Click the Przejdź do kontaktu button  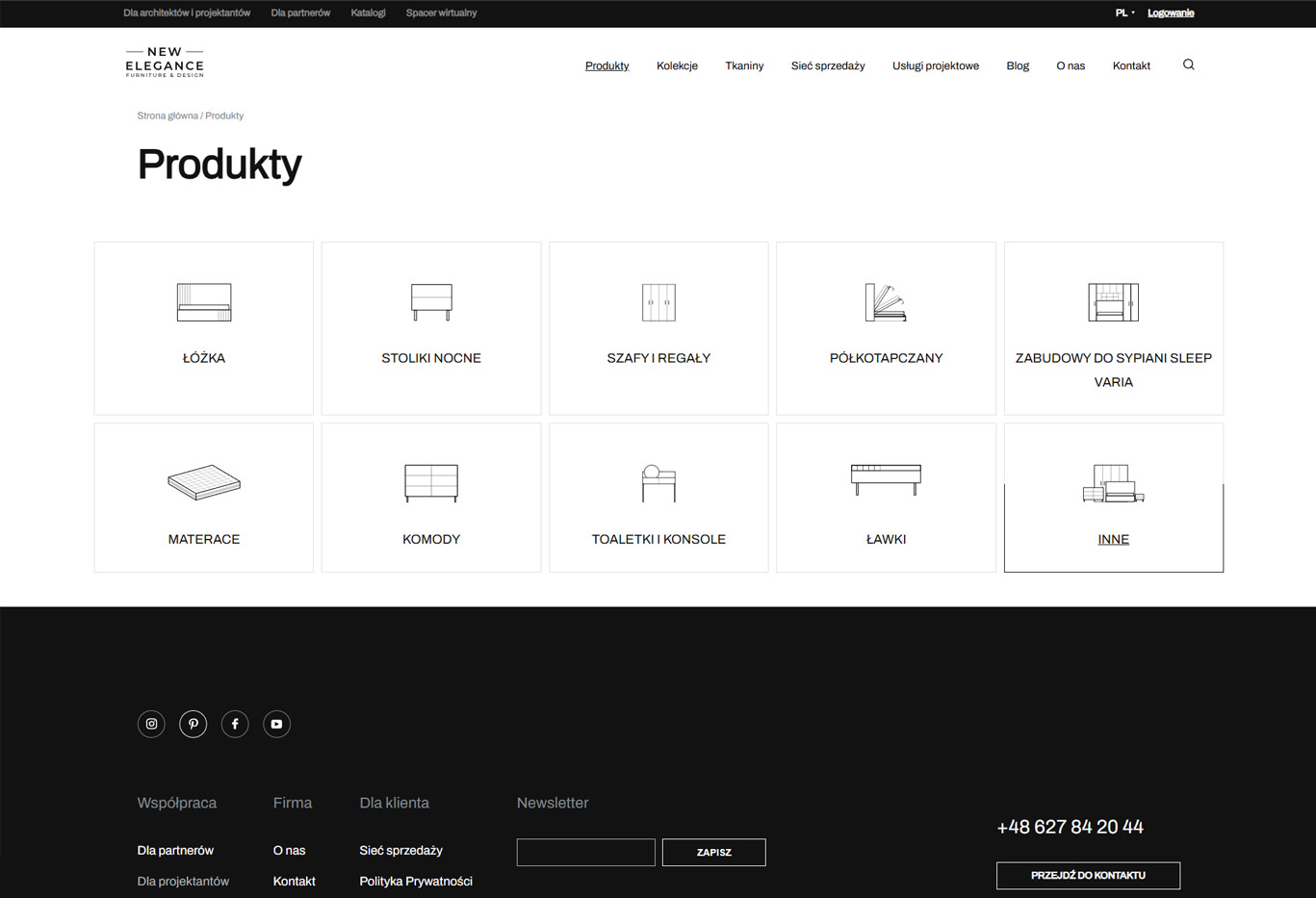1088,875
